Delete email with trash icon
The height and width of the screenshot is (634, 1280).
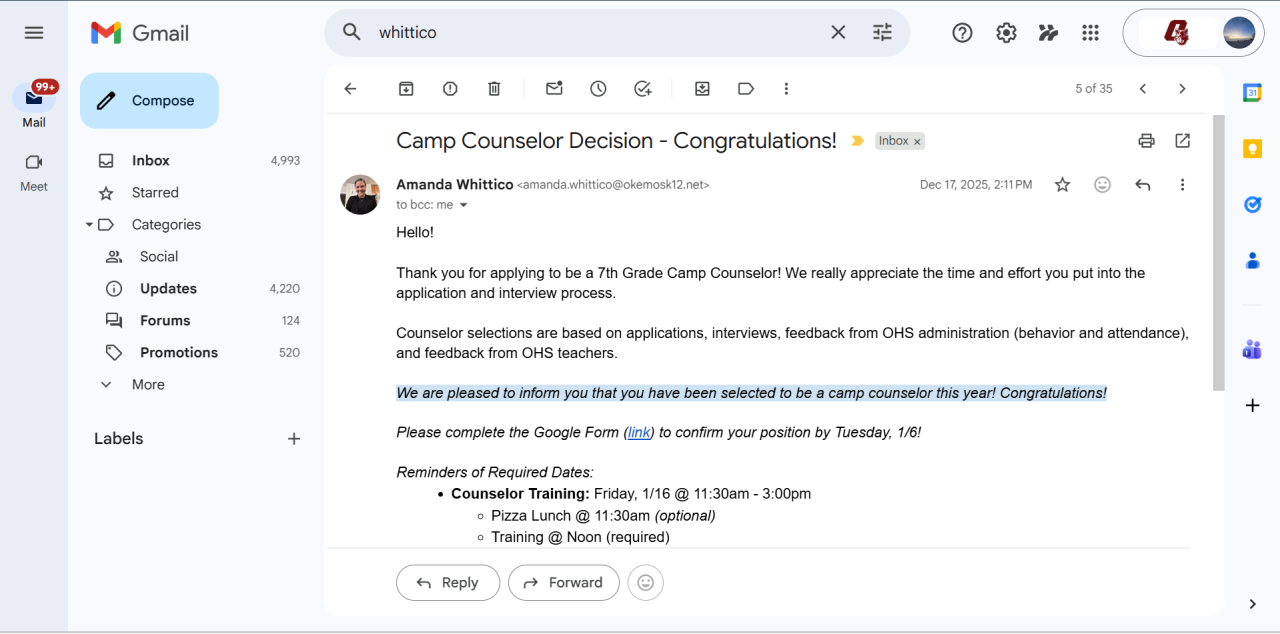click(494, 89)
